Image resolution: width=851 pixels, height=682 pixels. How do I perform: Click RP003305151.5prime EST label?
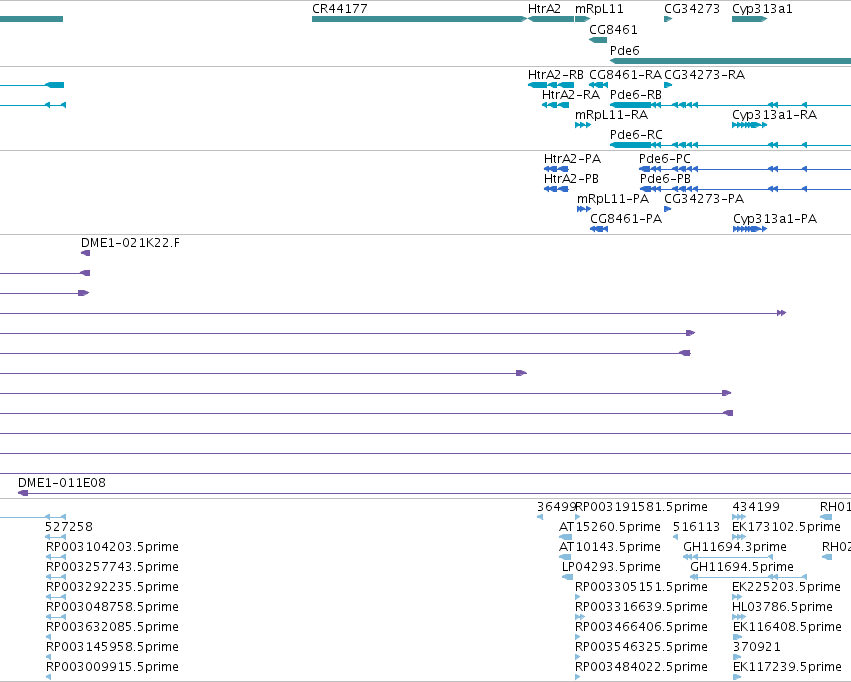click(x=642, y=587)
